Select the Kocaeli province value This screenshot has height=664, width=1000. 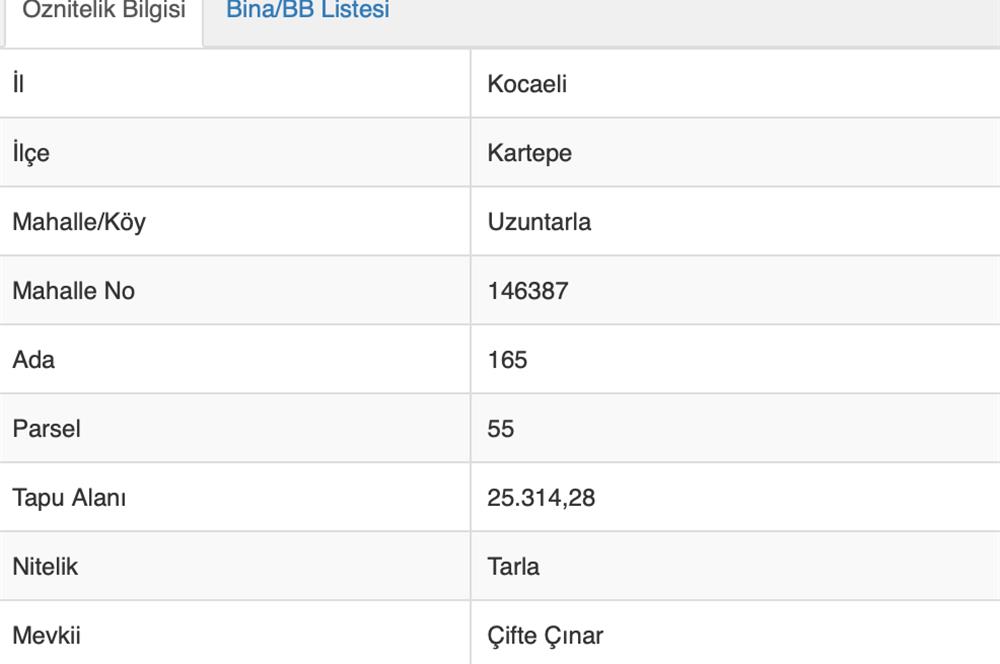[x=527, y=84]
